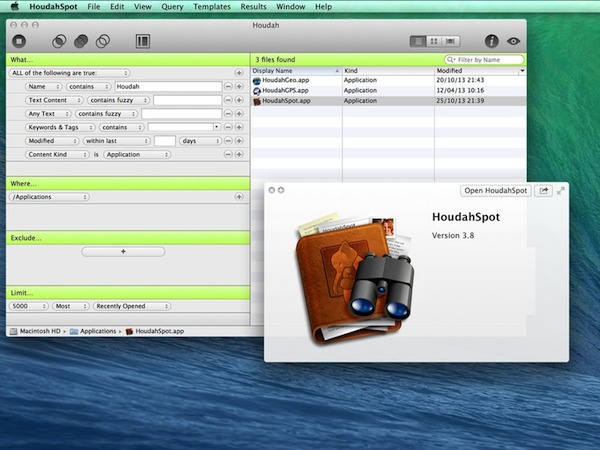This screenshot has width=600, height=450.
Task: Add a new location in Where section
Action: (x=239, y=197)
